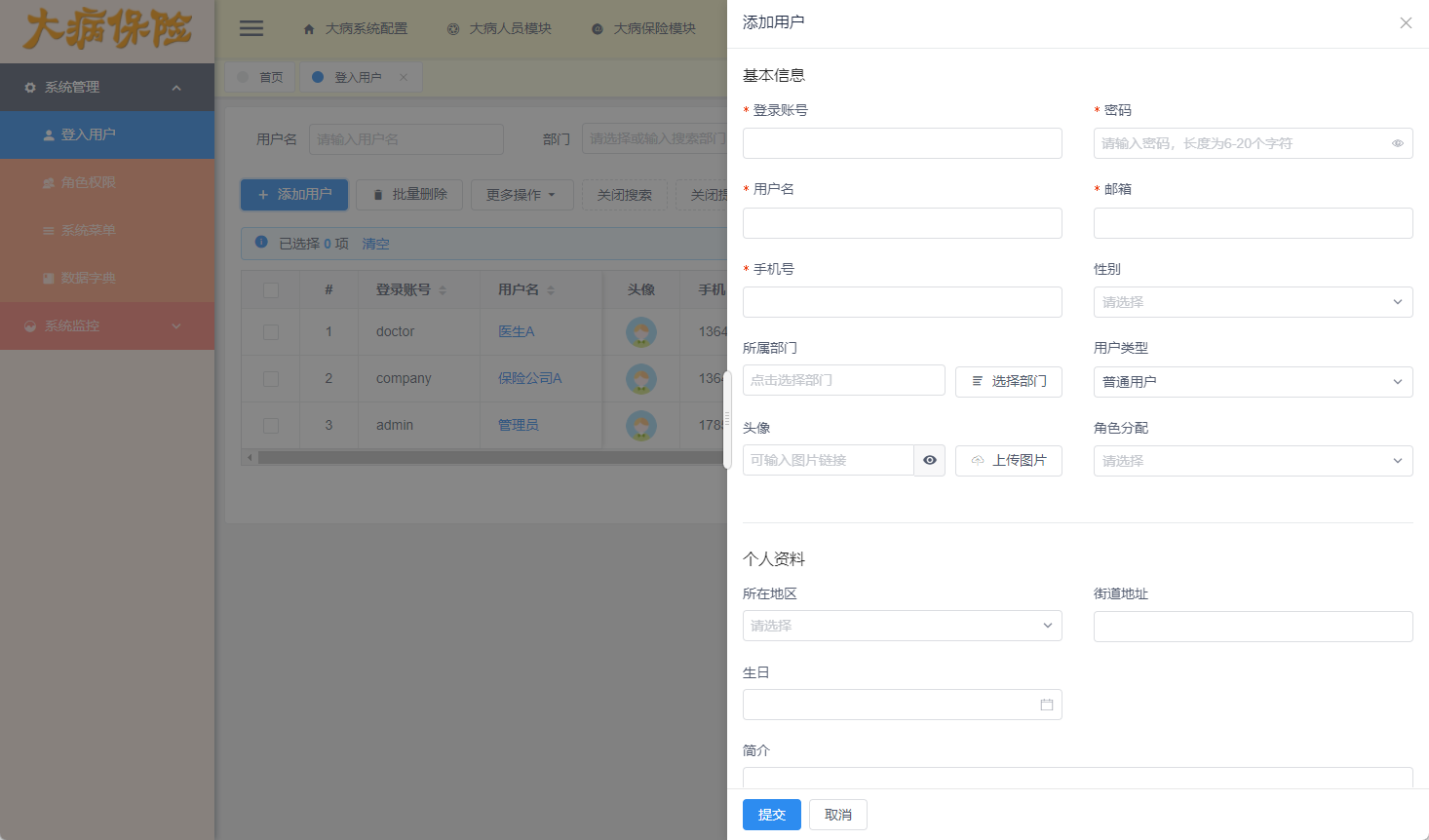Open user details via 管理员 link
1429x840 pixels.
point(518,424)
